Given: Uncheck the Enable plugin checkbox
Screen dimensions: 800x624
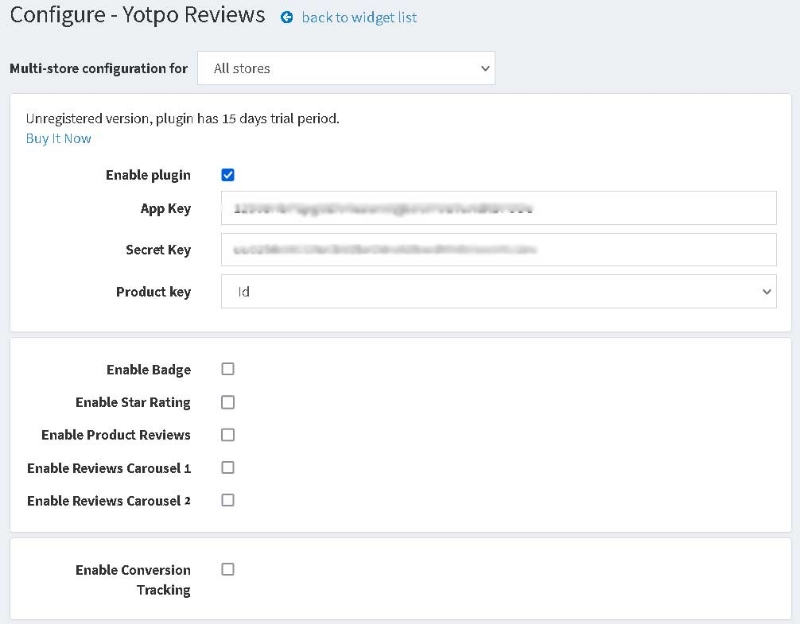Looking at the screenshot, I should point(228,175).
